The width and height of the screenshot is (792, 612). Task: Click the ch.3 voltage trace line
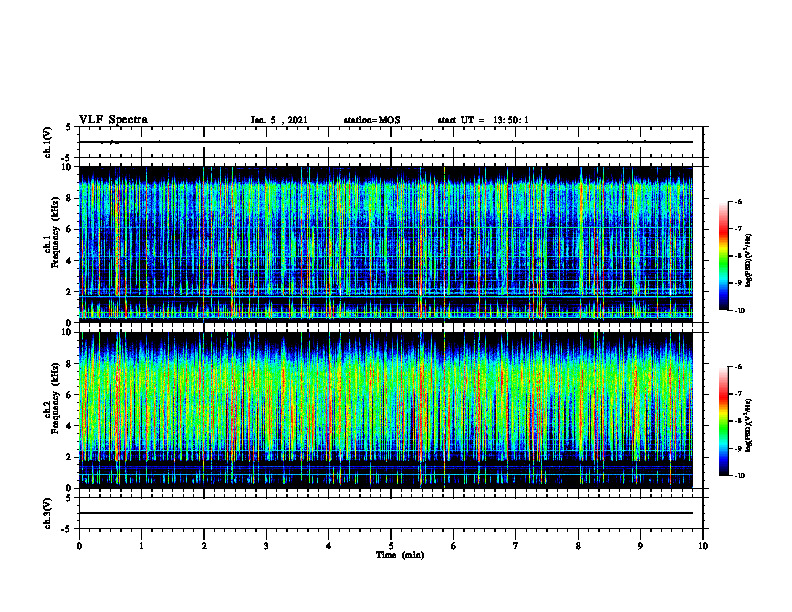click(x=386, y=513)
